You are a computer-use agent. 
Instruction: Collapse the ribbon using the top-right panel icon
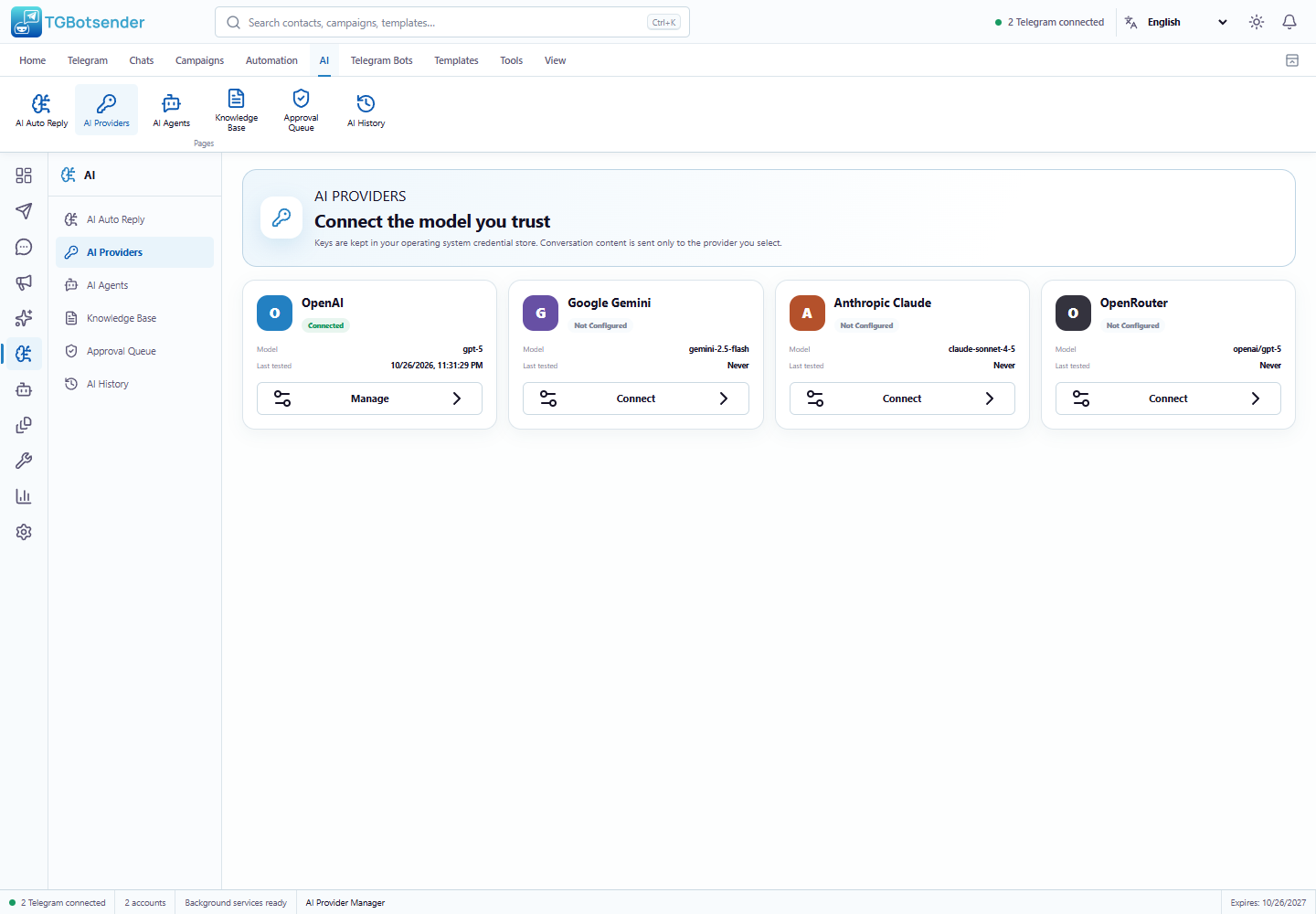pos(1292,60)
